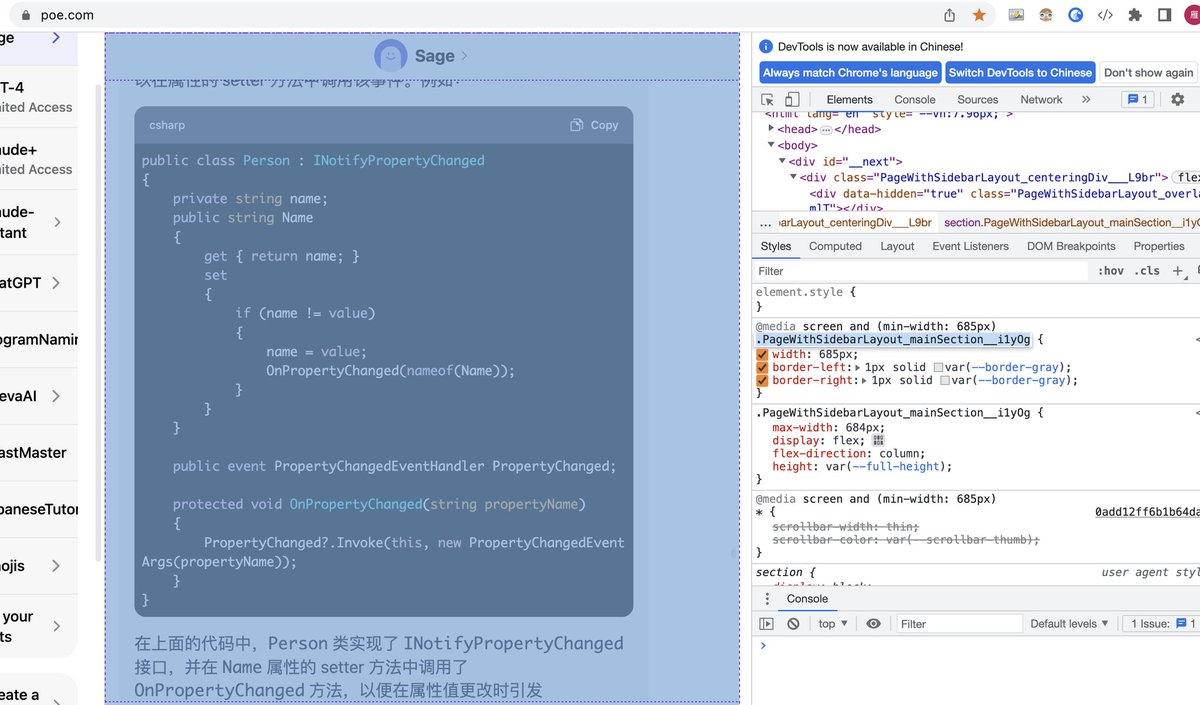Toggle the .cls class editor
This screenshot has width=1200, height=705.
[x=1146, y=271]
